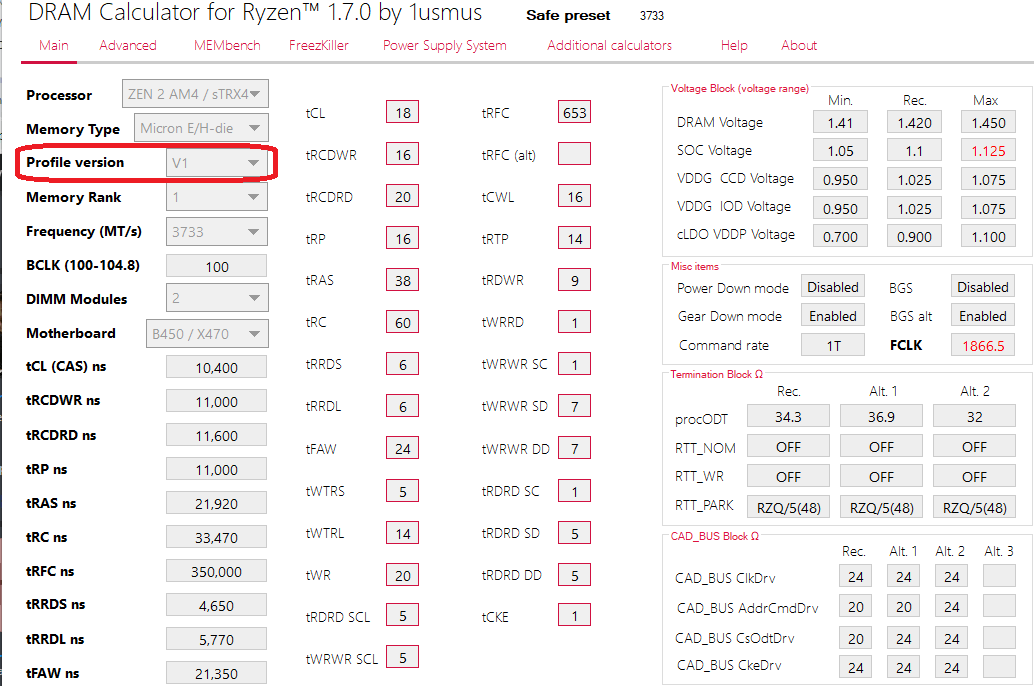Click the BCLK input field
The height and width of the screenshot is (686, 1034).
(216, 266)
